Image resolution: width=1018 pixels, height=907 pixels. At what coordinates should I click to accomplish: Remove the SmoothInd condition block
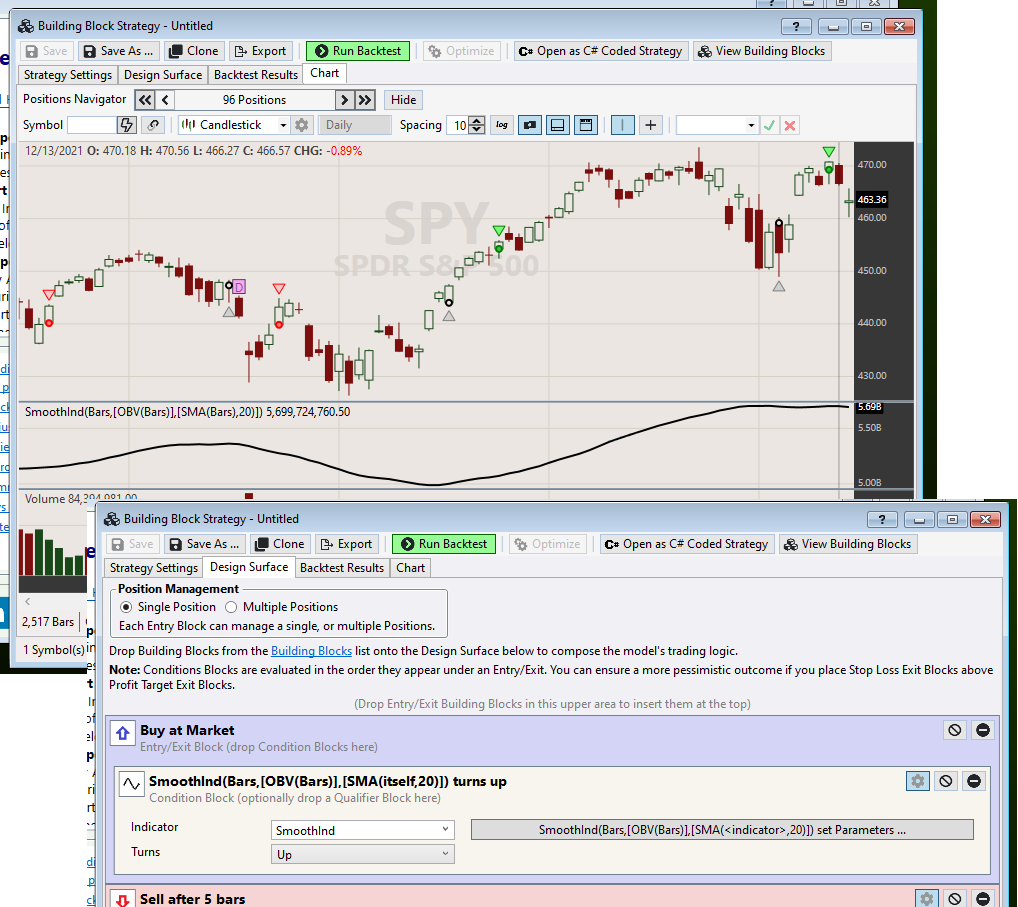974,781
